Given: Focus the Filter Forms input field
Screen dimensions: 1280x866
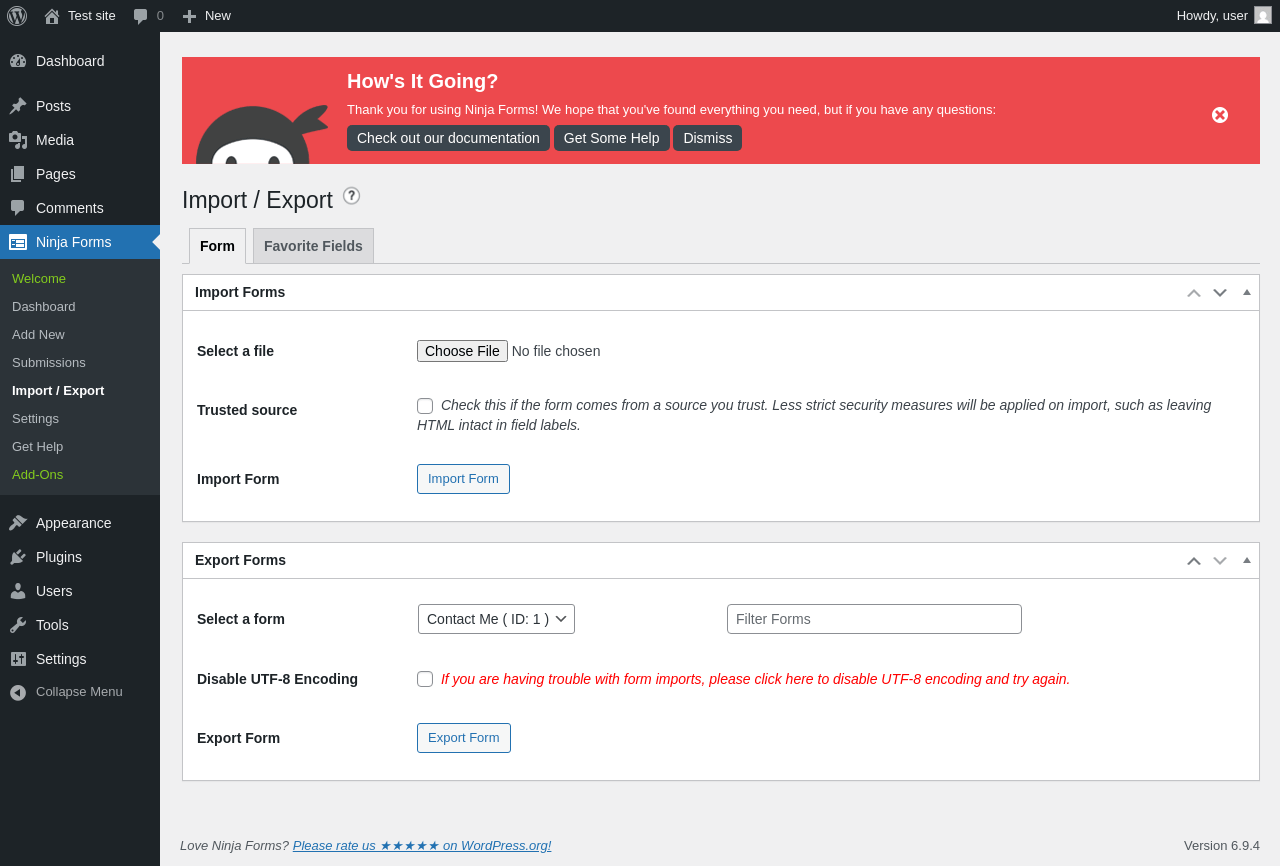Looking at the screenshot, I should click(x=874, y=619).
